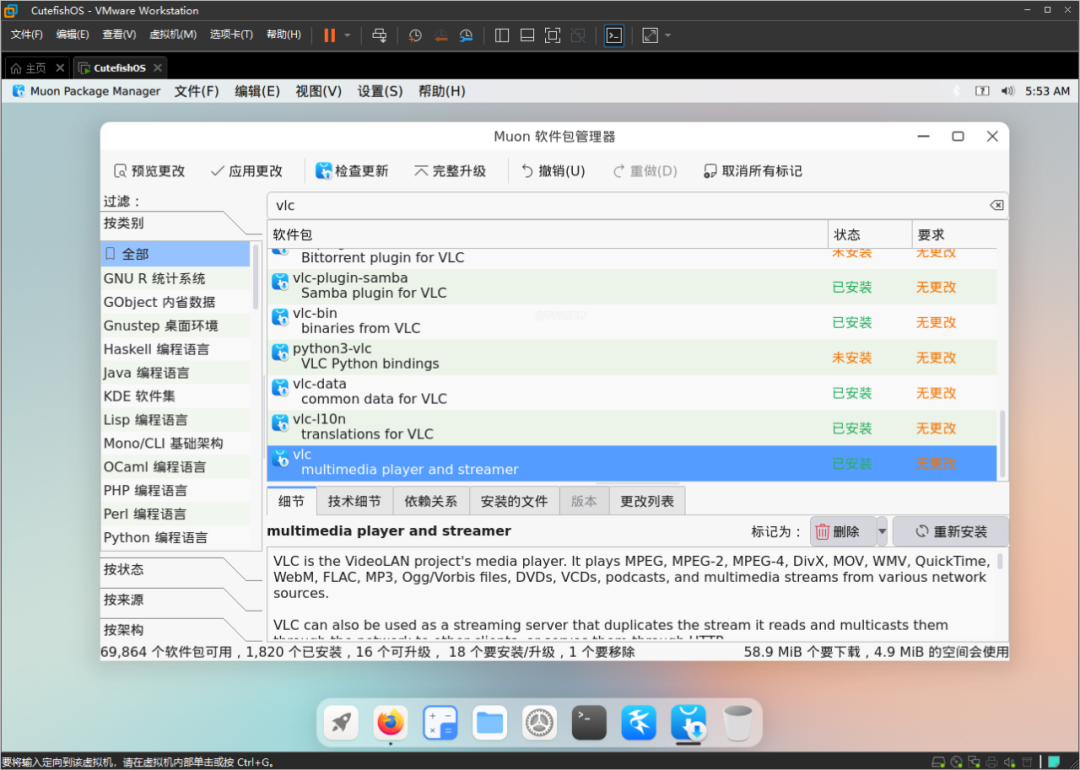
Task: Launch the terminal from the dock
Action: click(588, 721)
